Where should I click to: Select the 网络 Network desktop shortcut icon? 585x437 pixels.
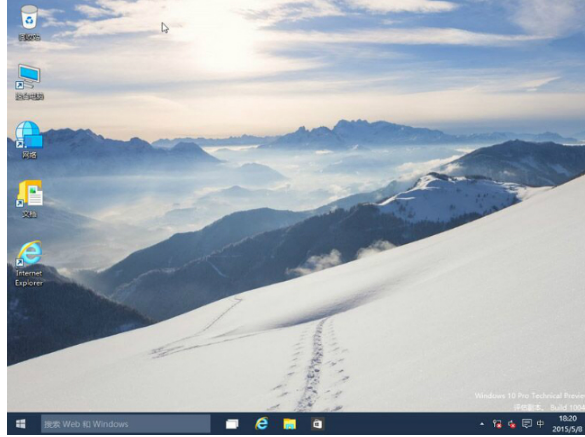29,140
